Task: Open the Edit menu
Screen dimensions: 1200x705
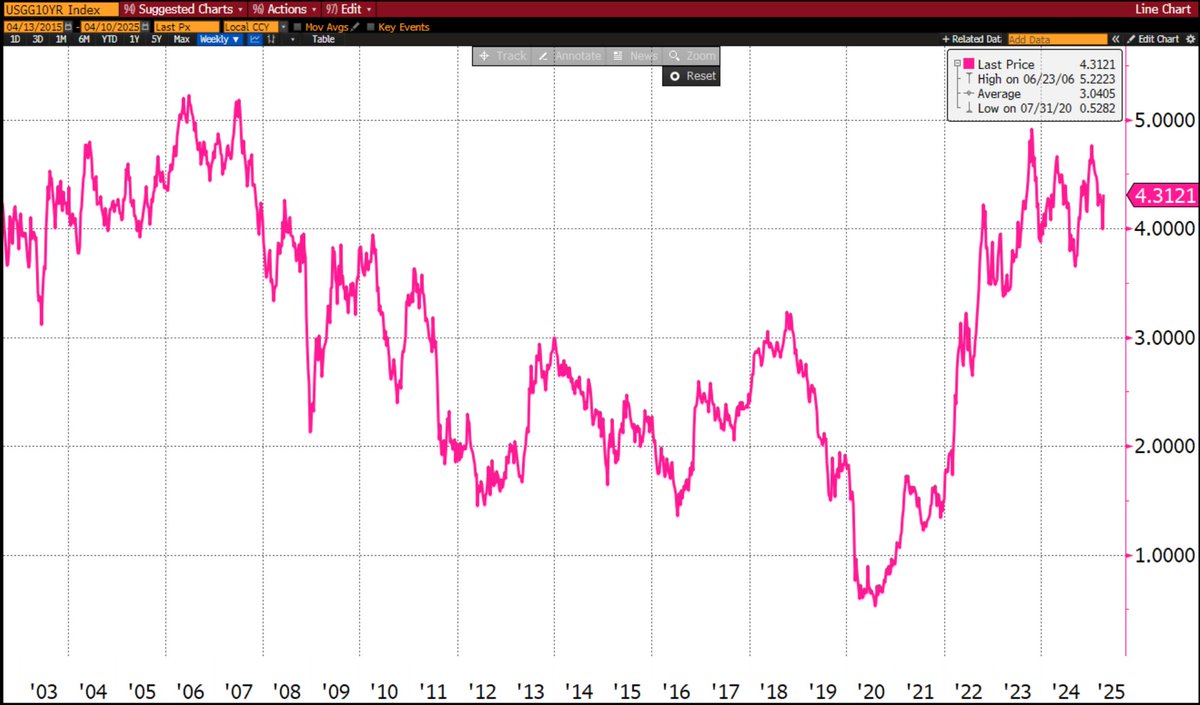Action: [x=348, y=9]
